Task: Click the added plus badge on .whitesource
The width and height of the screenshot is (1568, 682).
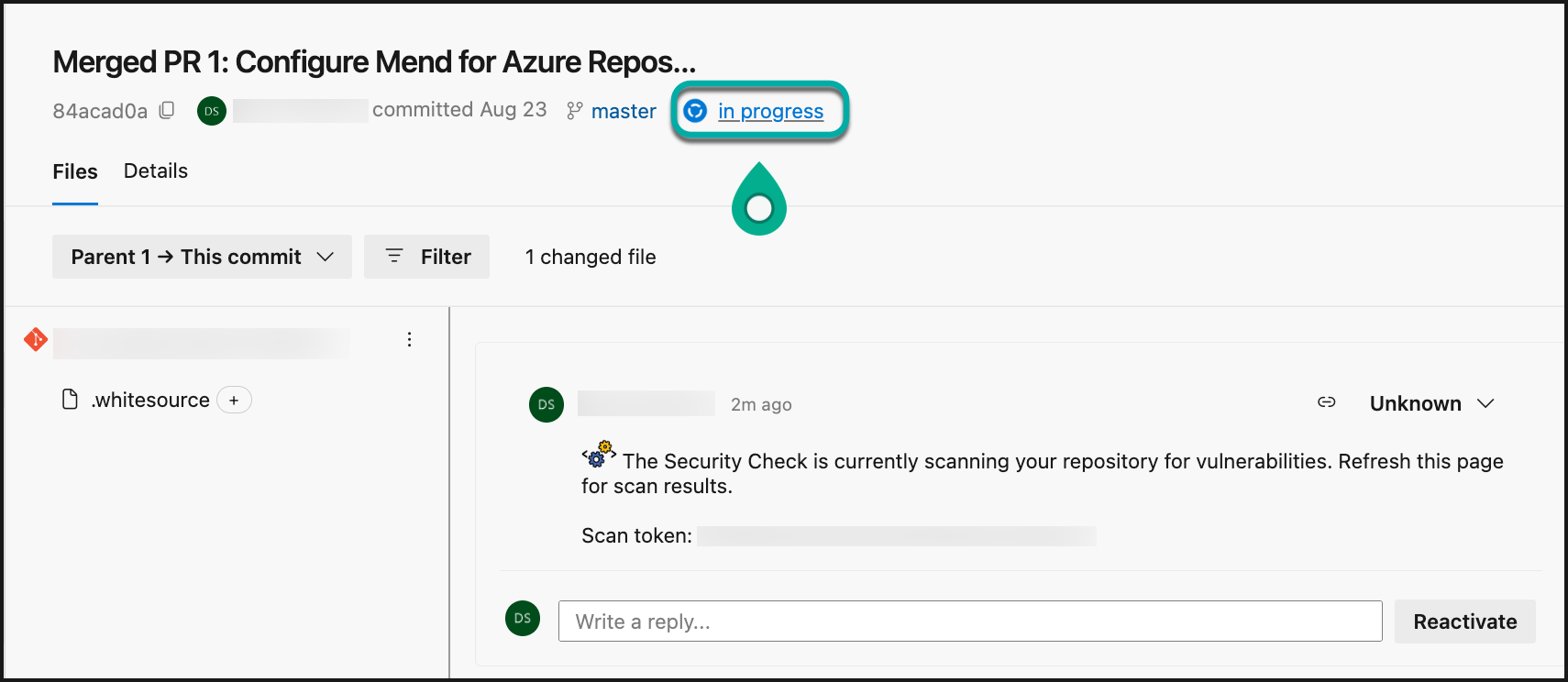Action: click(x=234, y=401)
